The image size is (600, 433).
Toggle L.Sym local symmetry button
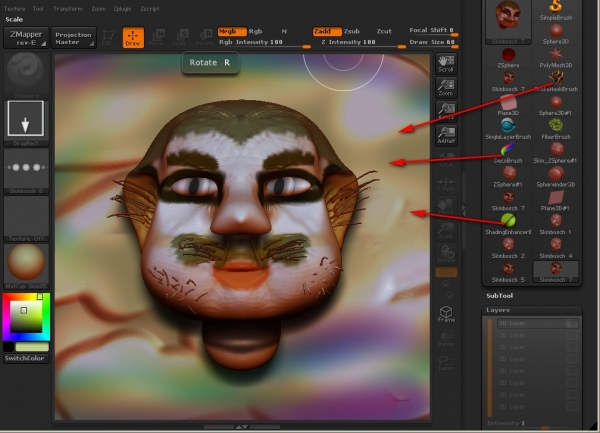coord(446,183)
